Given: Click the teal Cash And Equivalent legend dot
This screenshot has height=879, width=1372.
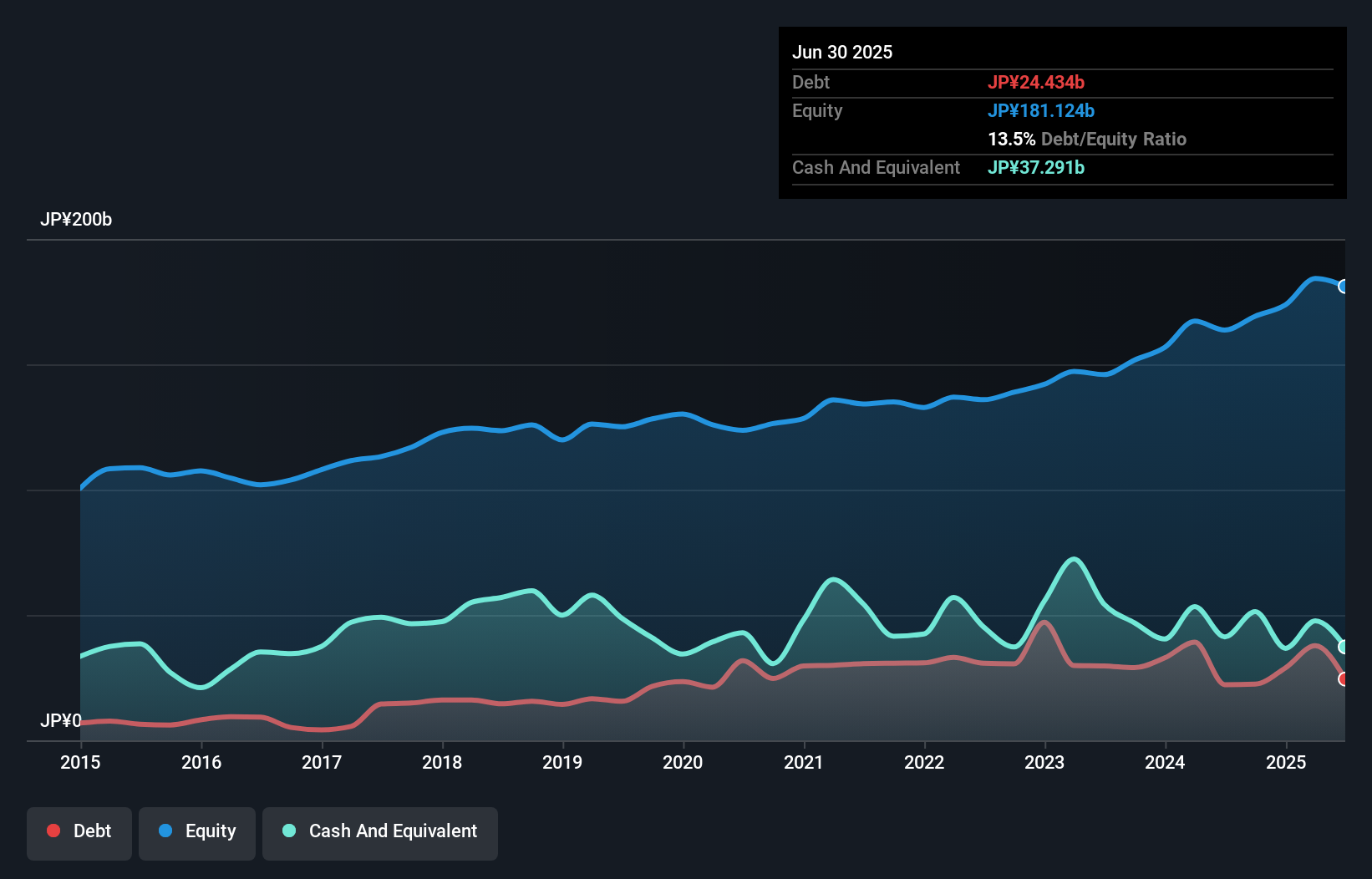Looking at the screenshot, I should pos(287,831).
